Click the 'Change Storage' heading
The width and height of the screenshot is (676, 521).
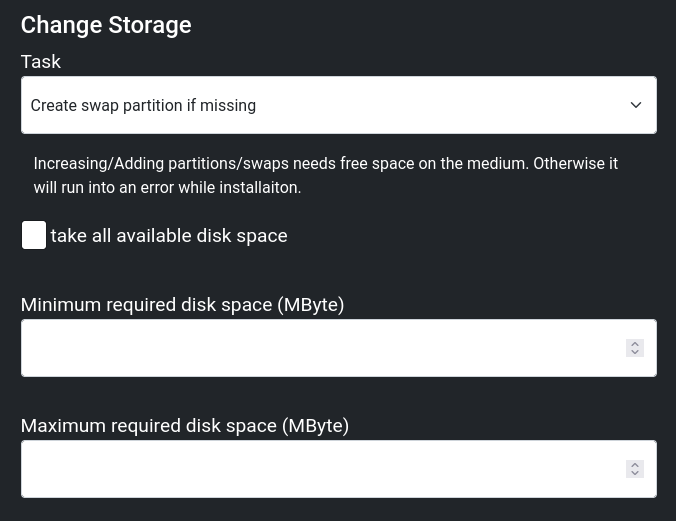click(x=106, y=25)
